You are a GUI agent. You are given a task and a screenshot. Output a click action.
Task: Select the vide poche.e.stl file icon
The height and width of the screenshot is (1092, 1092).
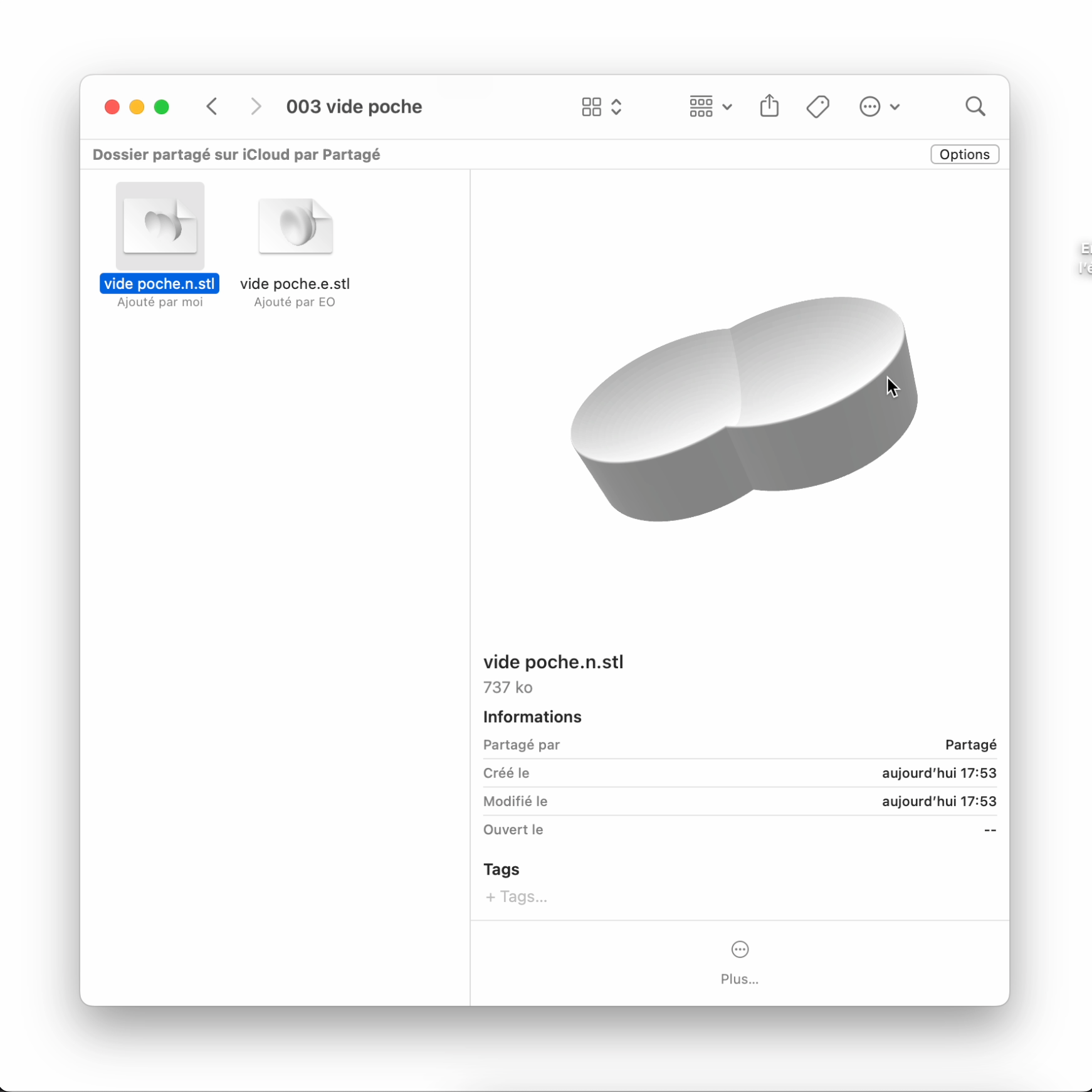(x=295, y=226)
